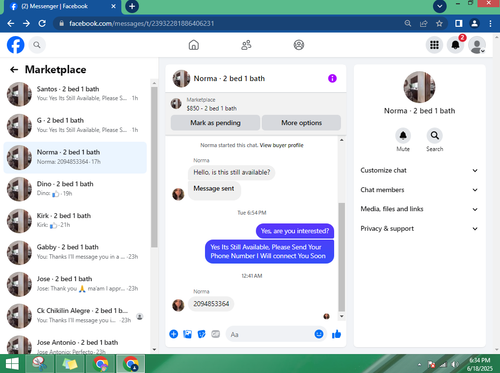Expand Media, files and links section

(419, 209)
